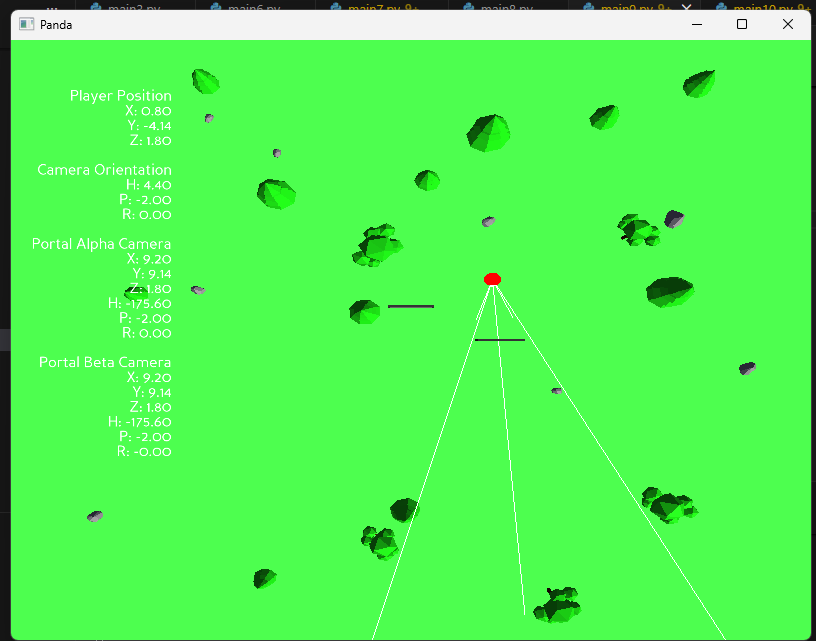Minimize the Panda window
816x641 pixels.
(696, 24)
